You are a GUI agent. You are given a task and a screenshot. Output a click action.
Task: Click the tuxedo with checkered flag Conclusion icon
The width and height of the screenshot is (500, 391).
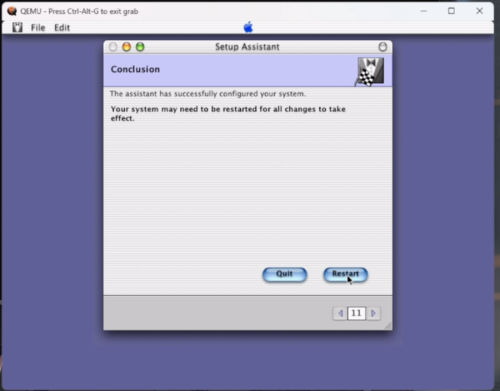tap(370, 72)
